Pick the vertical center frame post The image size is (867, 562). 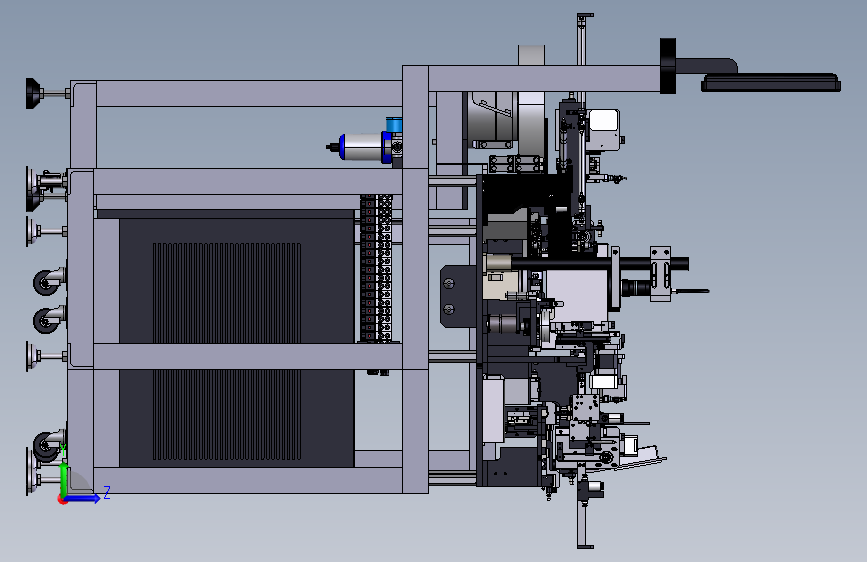point(415,279)
